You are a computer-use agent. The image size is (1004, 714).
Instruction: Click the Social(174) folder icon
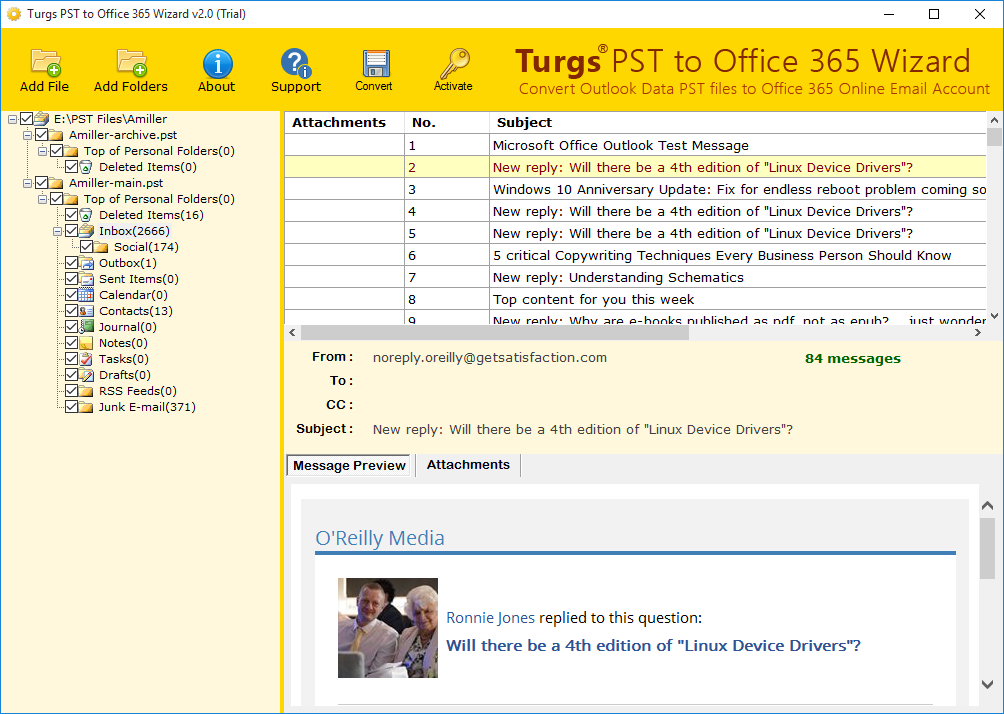(102, 247)
